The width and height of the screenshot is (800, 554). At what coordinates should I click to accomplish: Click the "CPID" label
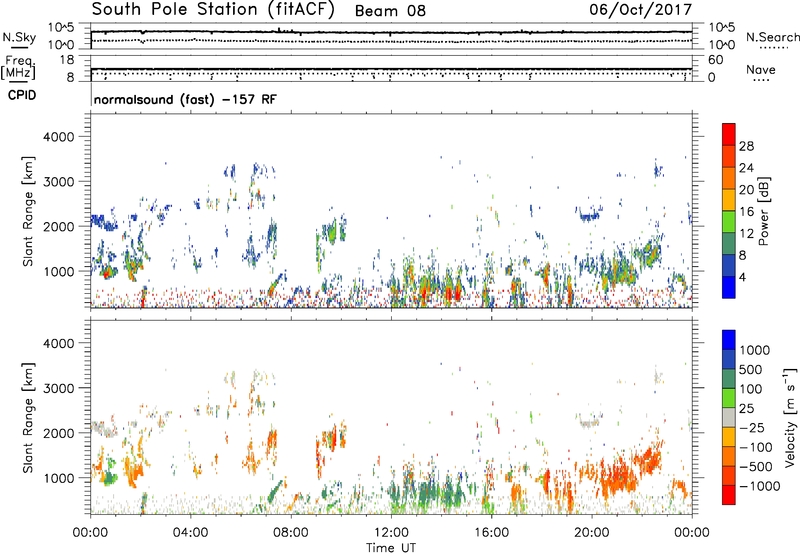point(22,95)
